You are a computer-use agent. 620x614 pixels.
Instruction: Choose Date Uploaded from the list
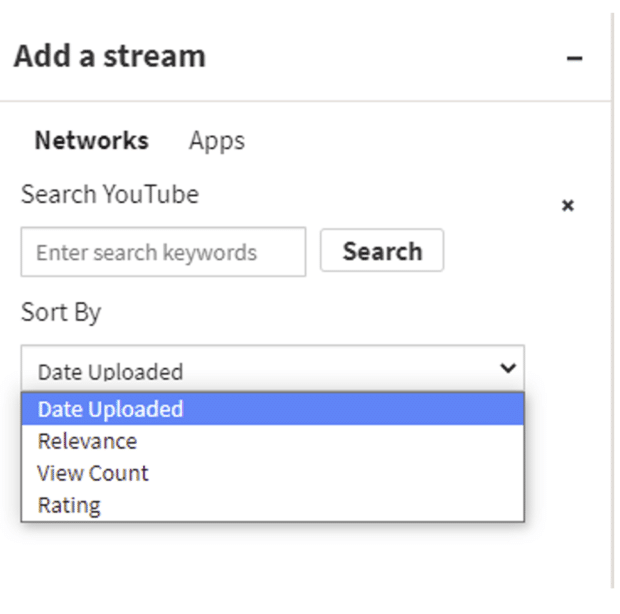coord(273,409)
